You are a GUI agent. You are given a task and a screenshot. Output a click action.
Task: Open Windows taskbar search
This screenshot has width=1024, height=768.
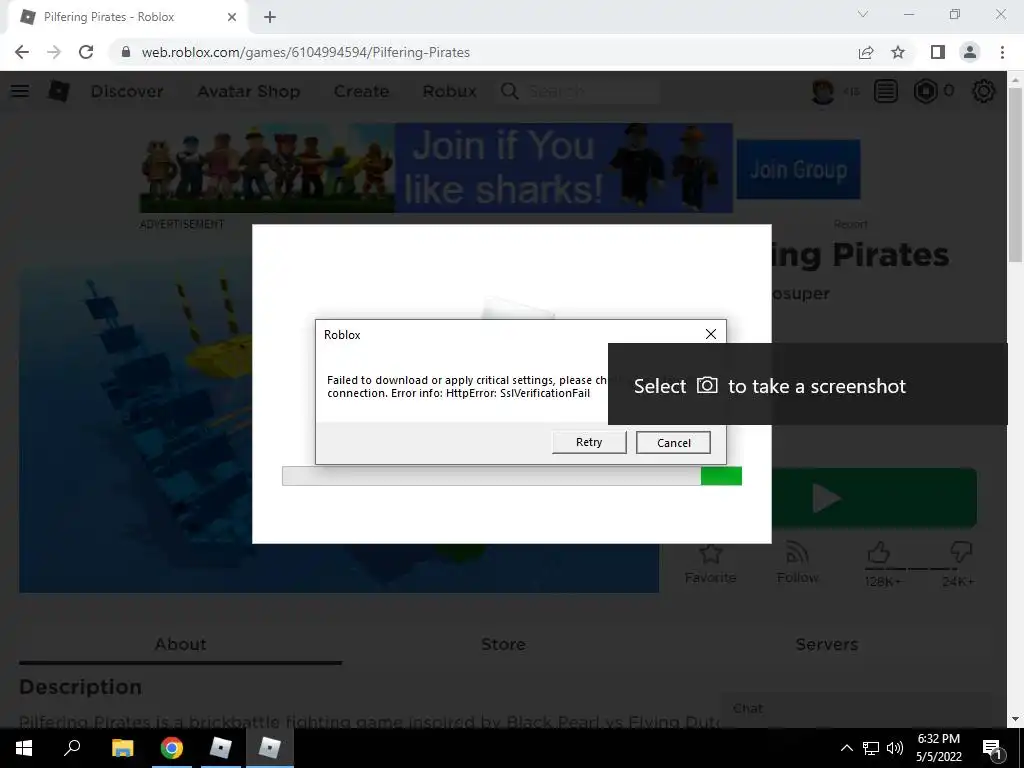(x=72, y=748)
